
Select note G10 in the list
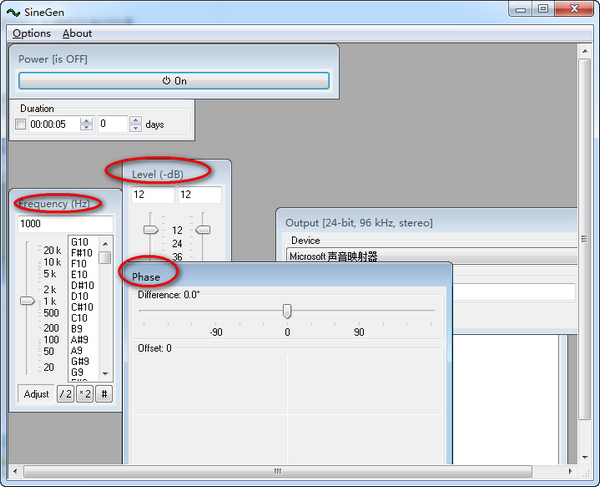(80, 242)
